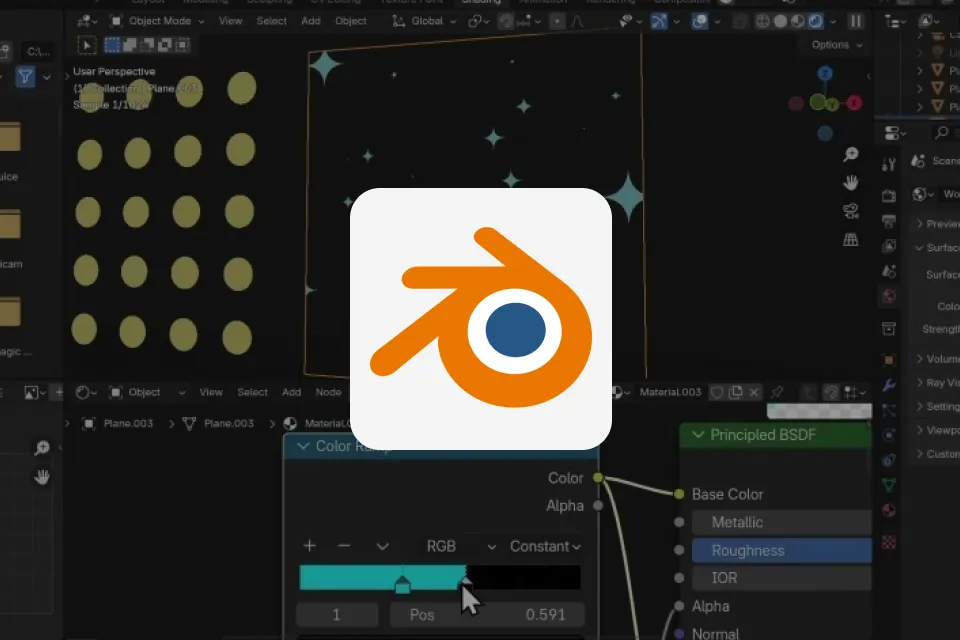The height and width of the screenshot is (640, 960).
Task: Add a color stop with plus button
Action: pyautogui.click(x=310, y=546)
